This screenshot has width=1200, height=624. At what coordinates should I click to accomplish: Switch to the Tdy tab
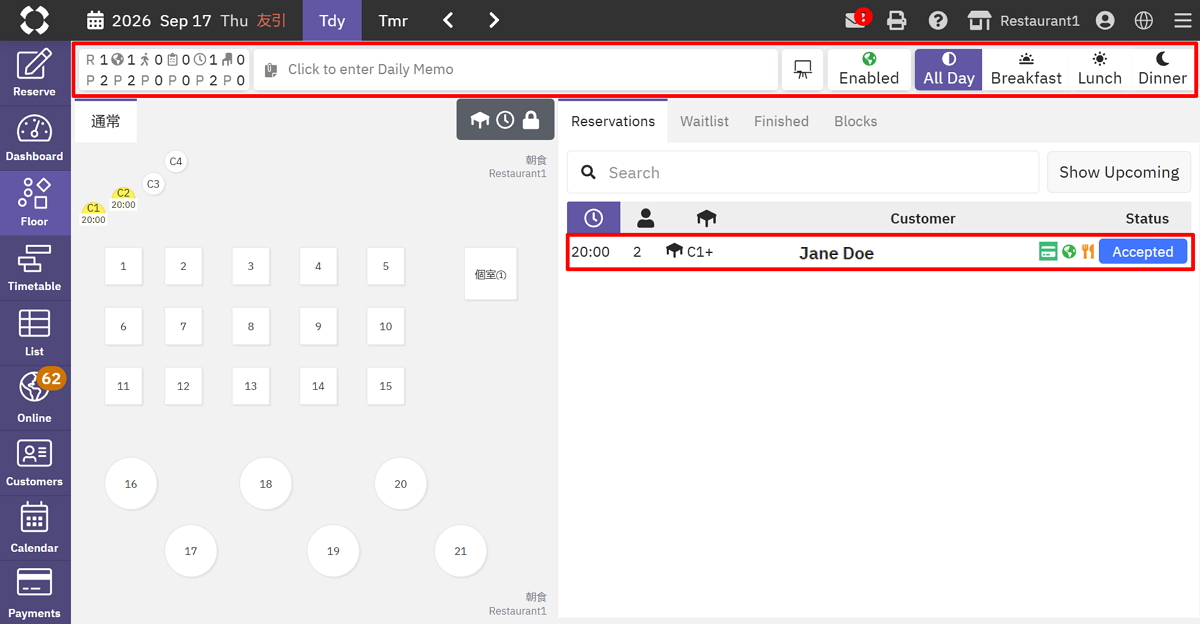332,20
